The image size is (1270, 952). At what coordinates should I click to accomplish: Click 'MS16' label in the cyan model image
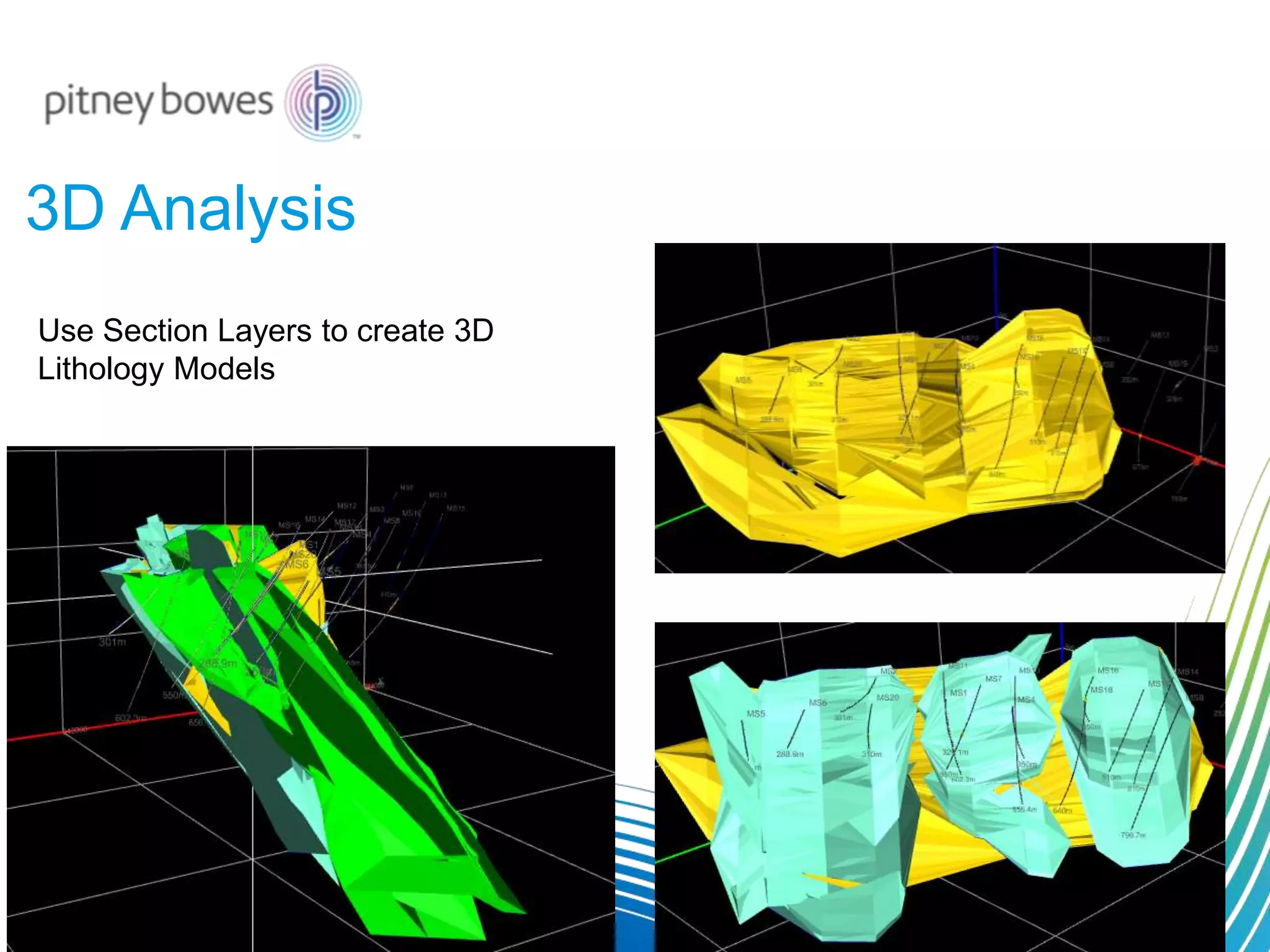(1108, 671)
